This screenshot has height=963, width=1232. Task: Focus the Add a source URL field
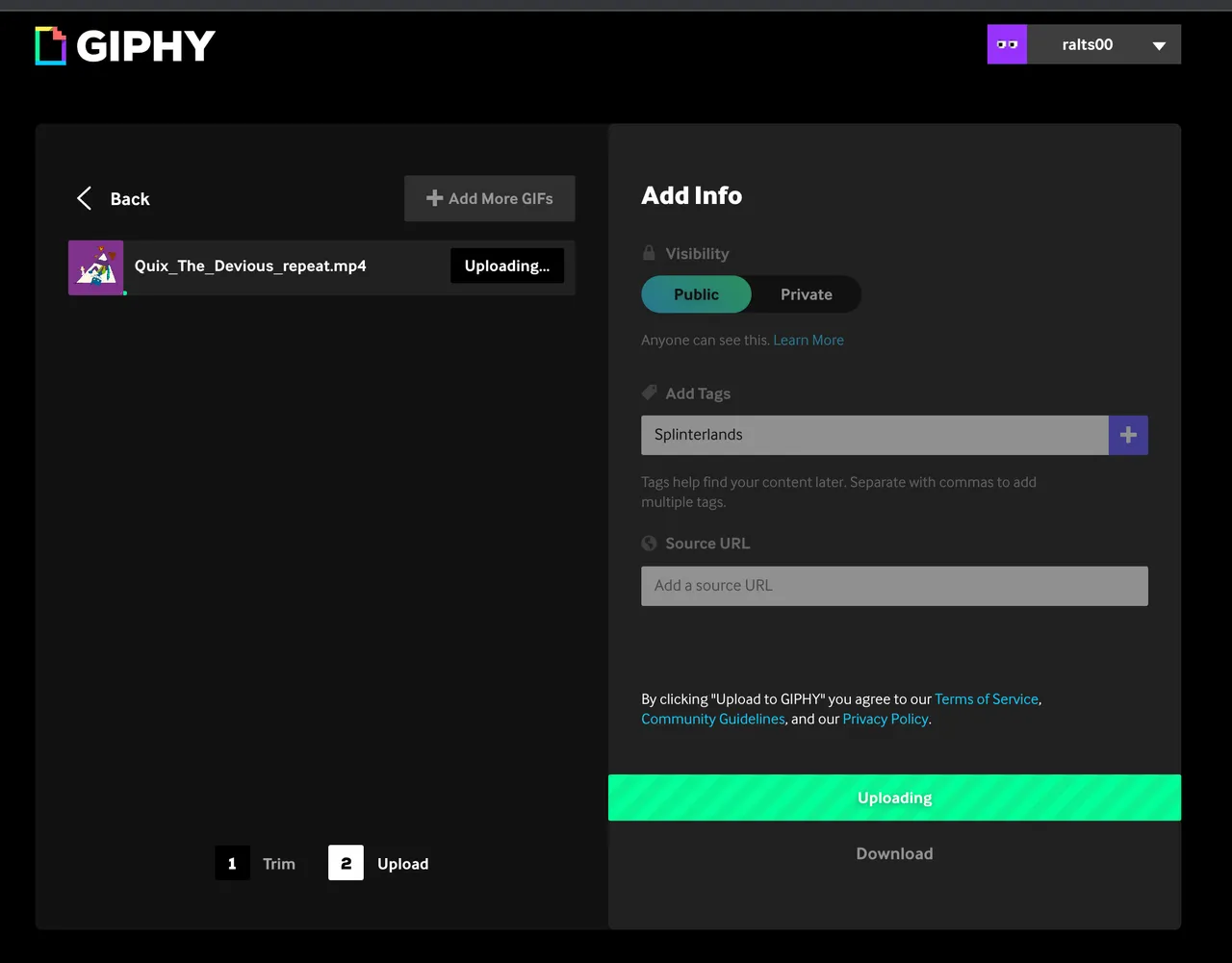[x=894, y=586]
